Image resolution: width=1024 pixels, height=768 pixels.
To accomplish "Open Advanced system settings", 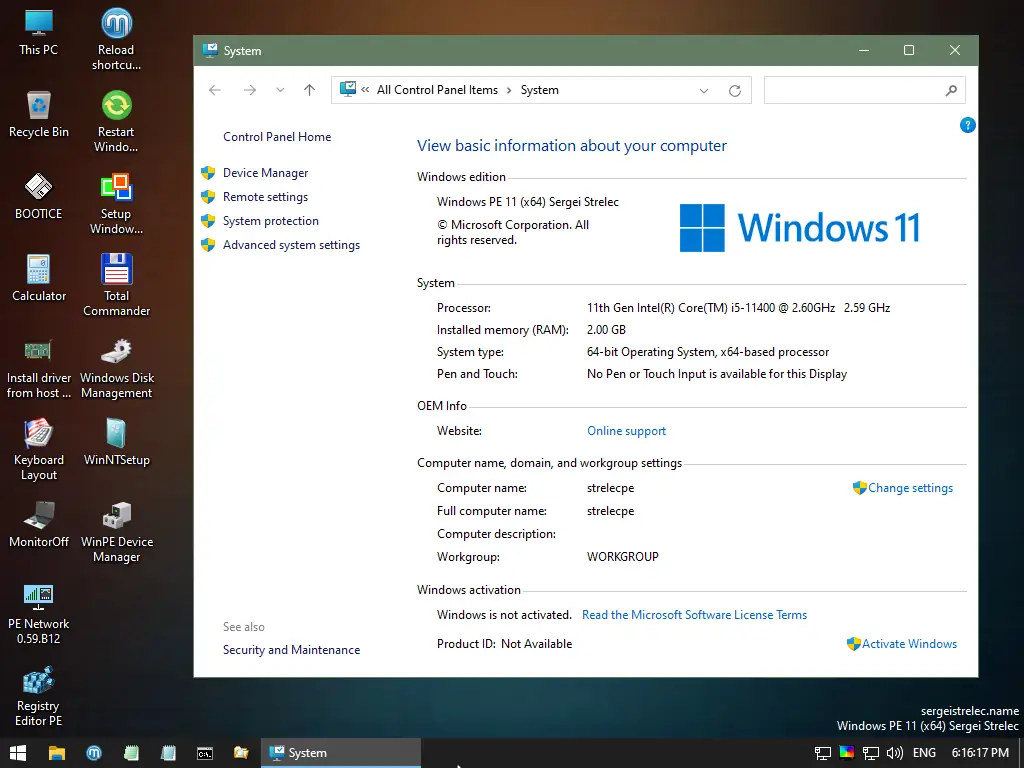I will pos(291,245).
